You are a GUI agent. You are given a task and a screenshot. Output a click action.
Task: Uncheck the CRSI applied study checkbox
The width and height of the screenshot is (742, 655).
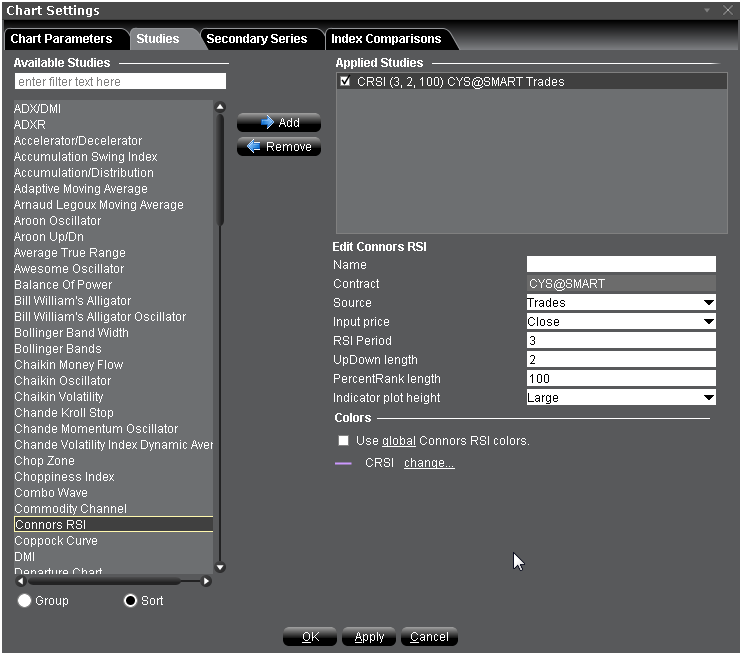tap(345, 82)
